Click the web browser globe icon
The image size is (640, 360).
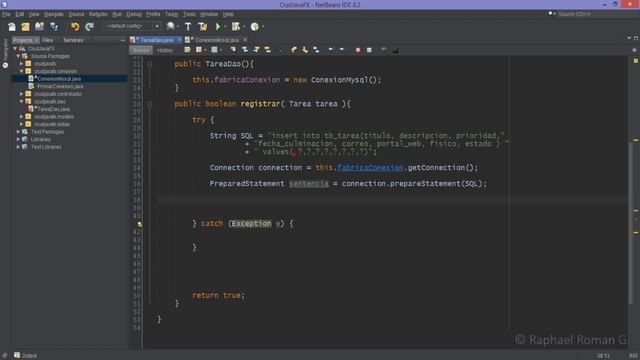pos(171,27)
